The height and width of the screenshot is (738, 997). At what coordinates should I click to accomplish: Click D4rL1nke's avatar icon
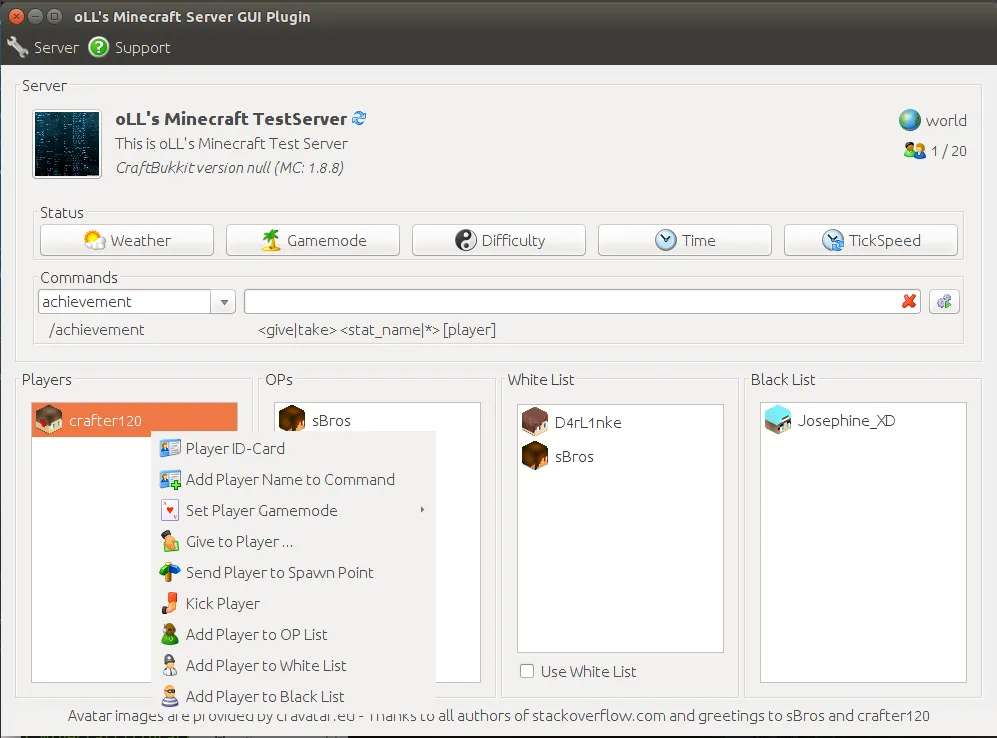coord(535,422)
